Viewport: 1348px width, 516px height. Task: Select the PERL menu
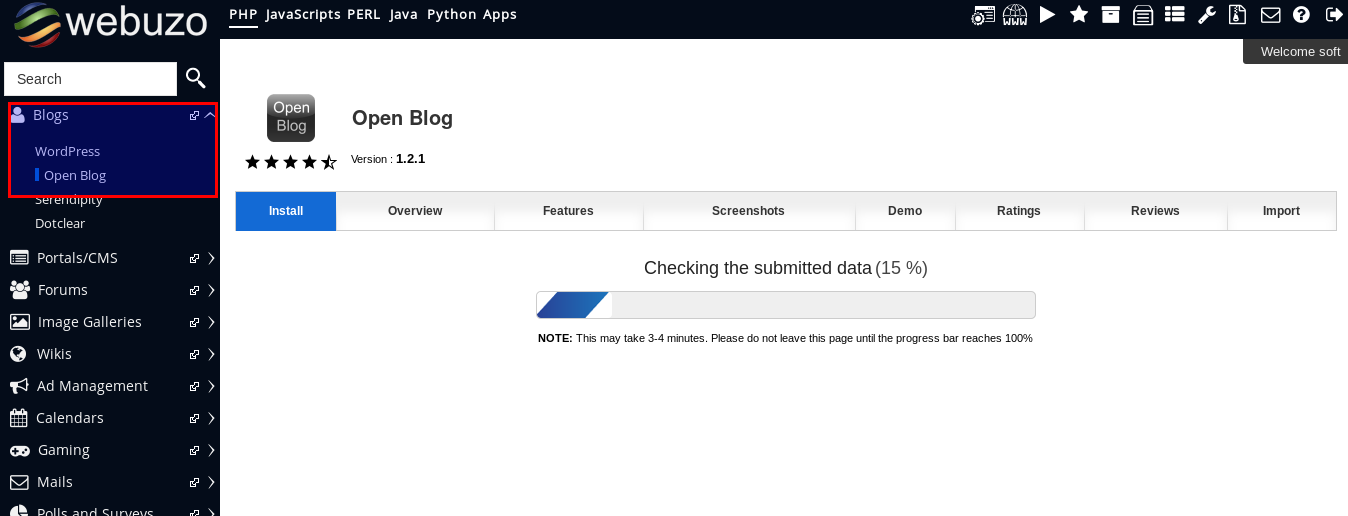(364, 14)
